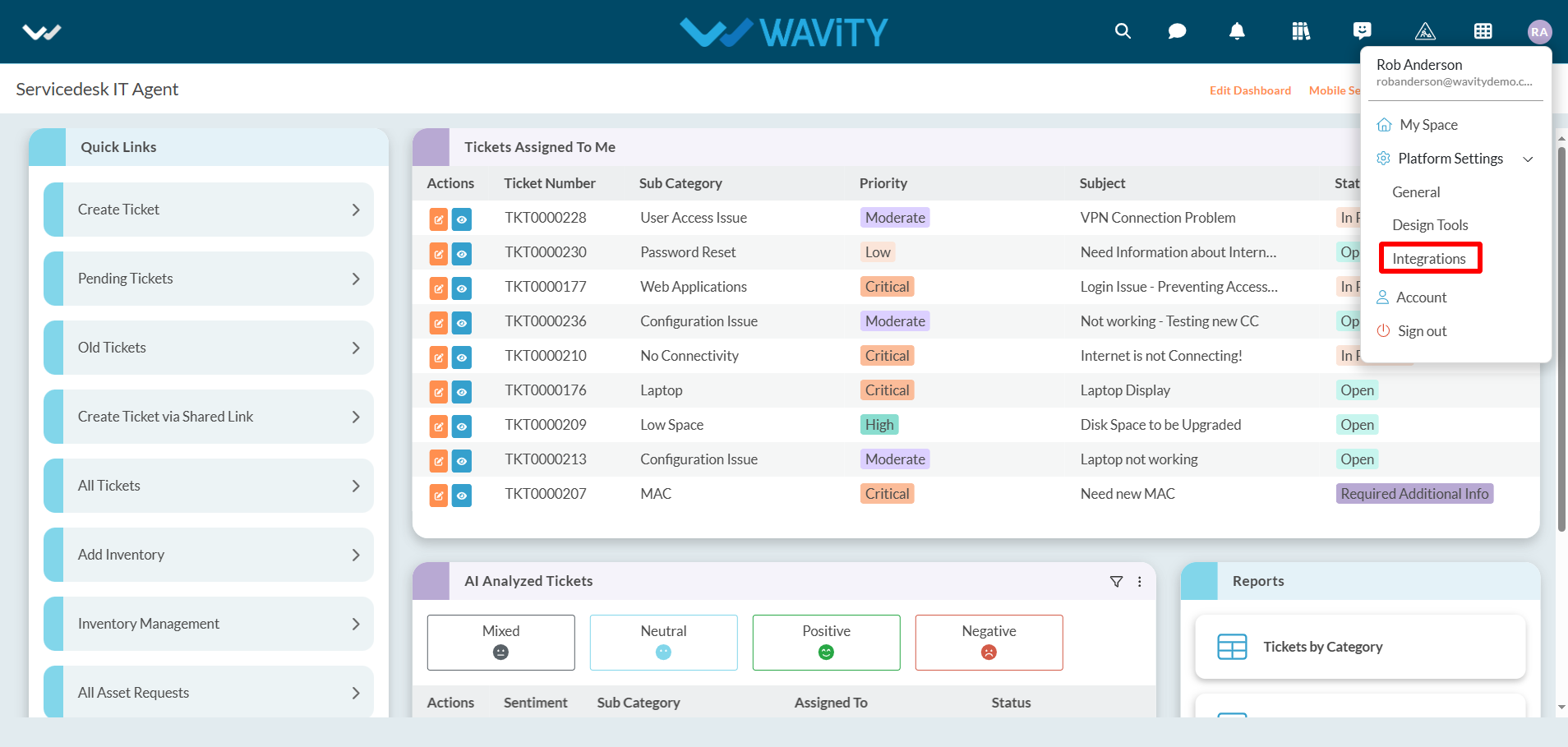Open the All Tickets quick link arrow

point(356,486)
